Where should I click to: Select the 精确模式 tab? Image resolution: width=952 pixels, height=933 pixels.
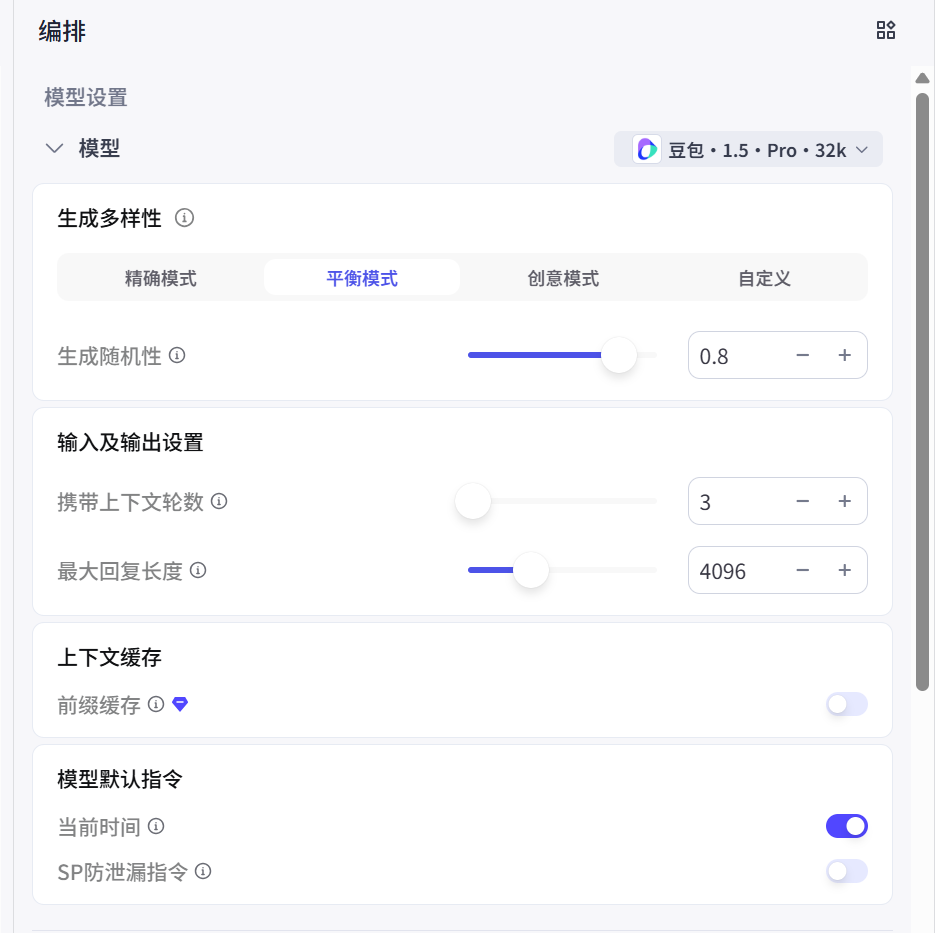click(x=161, y=278)
